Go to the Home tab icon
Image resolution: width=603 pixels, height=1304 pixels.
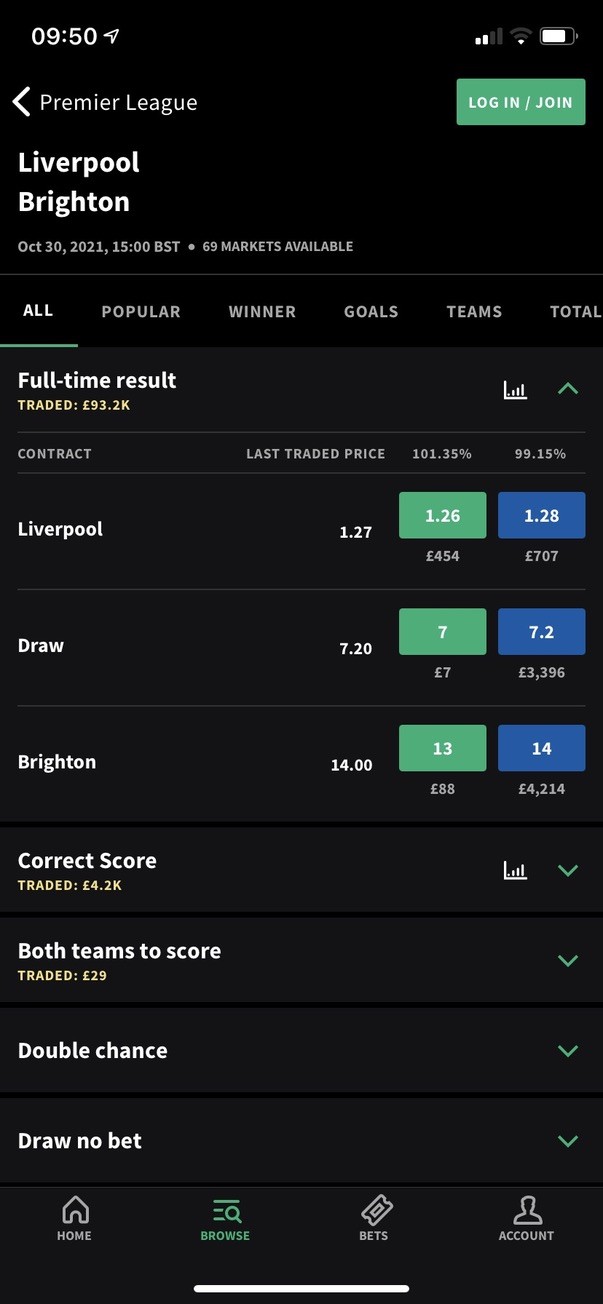[74, 1211]
